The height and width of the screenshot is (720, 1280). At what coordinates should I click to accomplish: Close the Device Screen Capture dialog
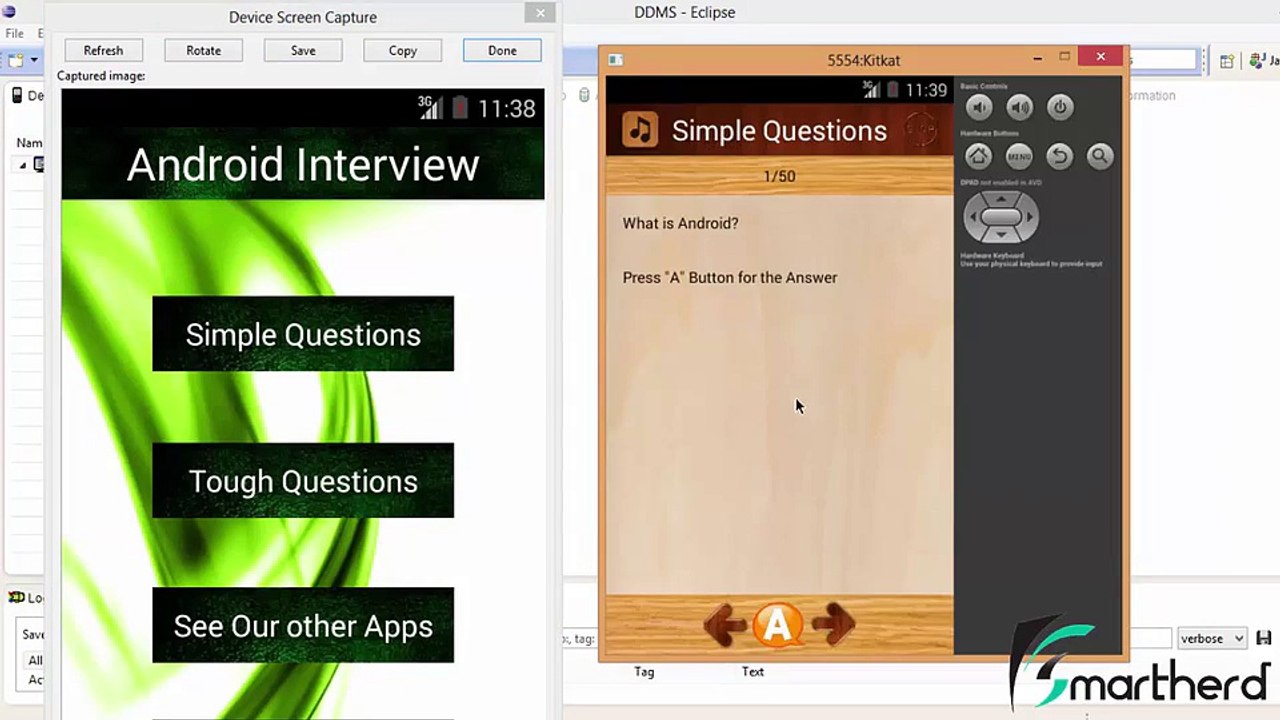pos(540,13)
